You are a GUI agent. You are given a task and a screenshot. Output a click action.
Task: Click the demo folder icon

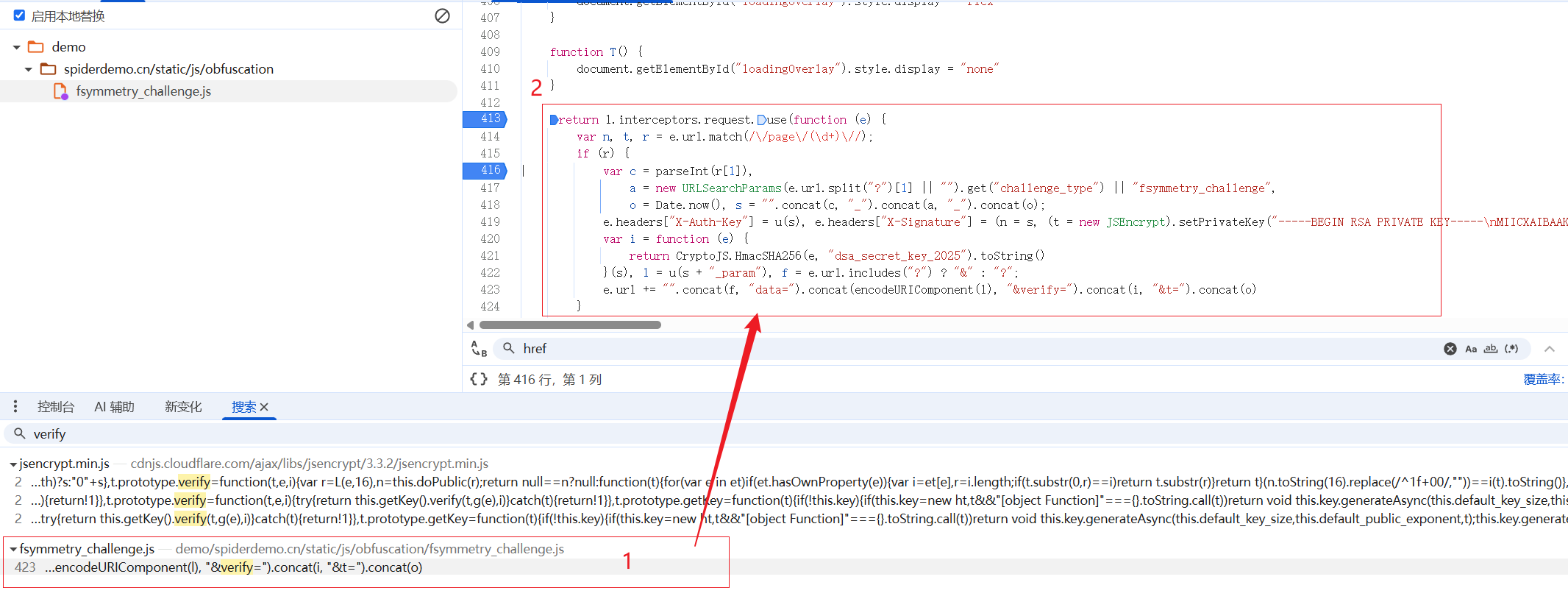[x=36, y=47]
